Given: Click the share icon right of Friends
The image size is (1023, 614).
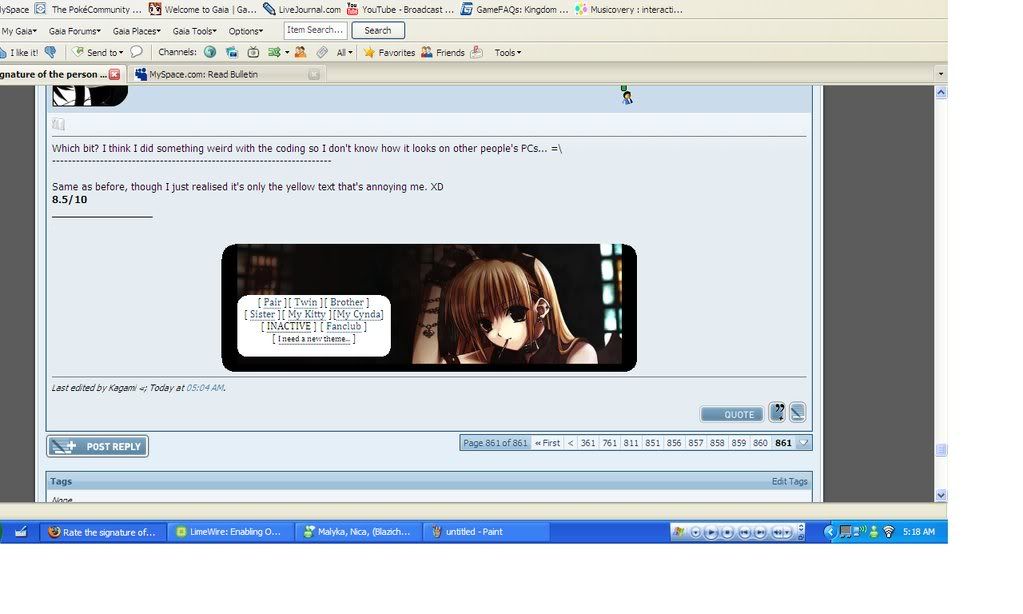Looking at the screenshot, I should point(477,52).
